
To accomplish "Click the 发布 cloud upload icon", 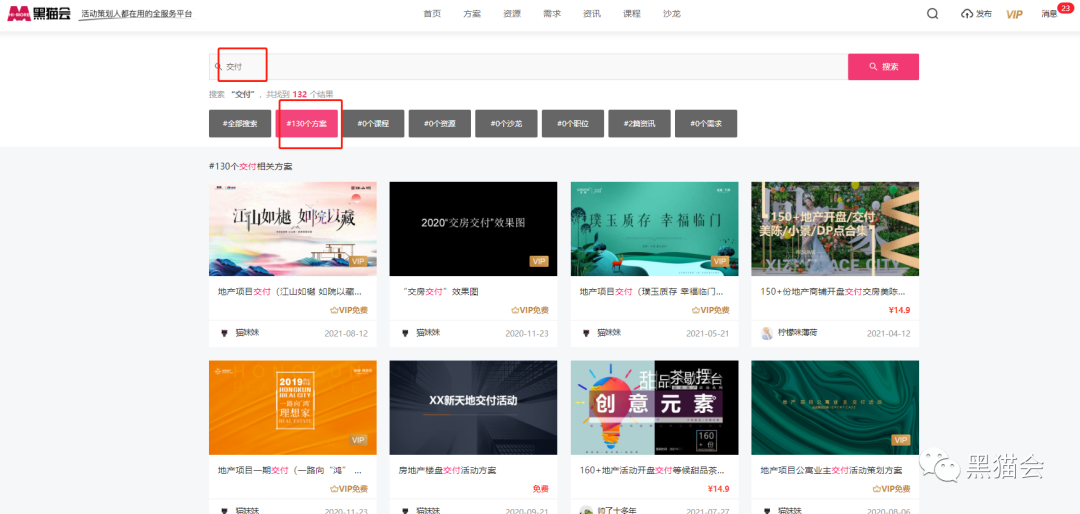I will [x=967, y=14].
